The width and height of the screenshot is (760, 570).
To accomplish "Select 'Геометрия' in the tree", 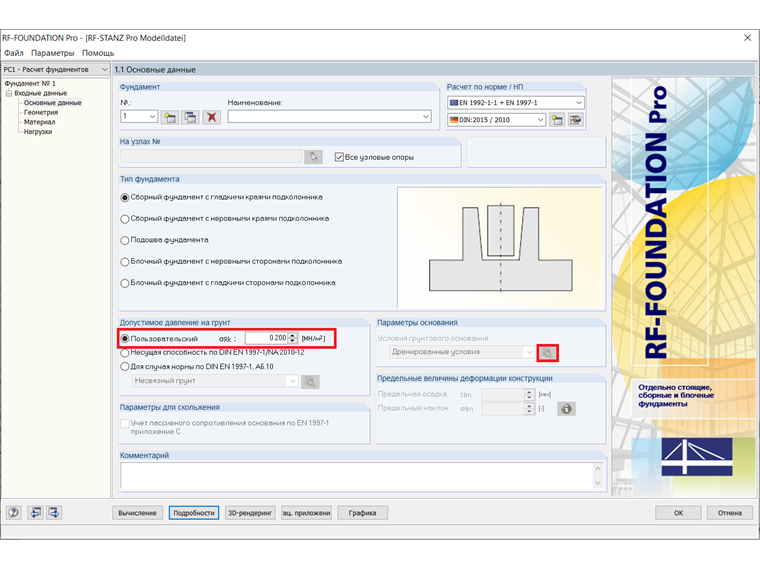I will [41, 112].
